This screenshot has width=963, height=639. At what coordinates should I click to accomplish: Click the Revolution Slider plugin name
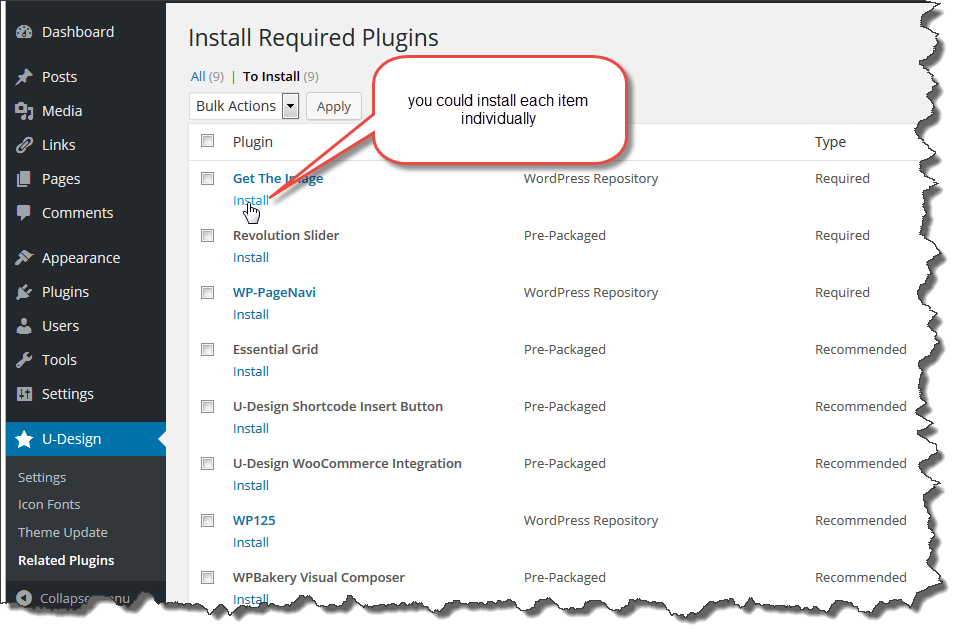pyautogui.click(x=286, y=235)
